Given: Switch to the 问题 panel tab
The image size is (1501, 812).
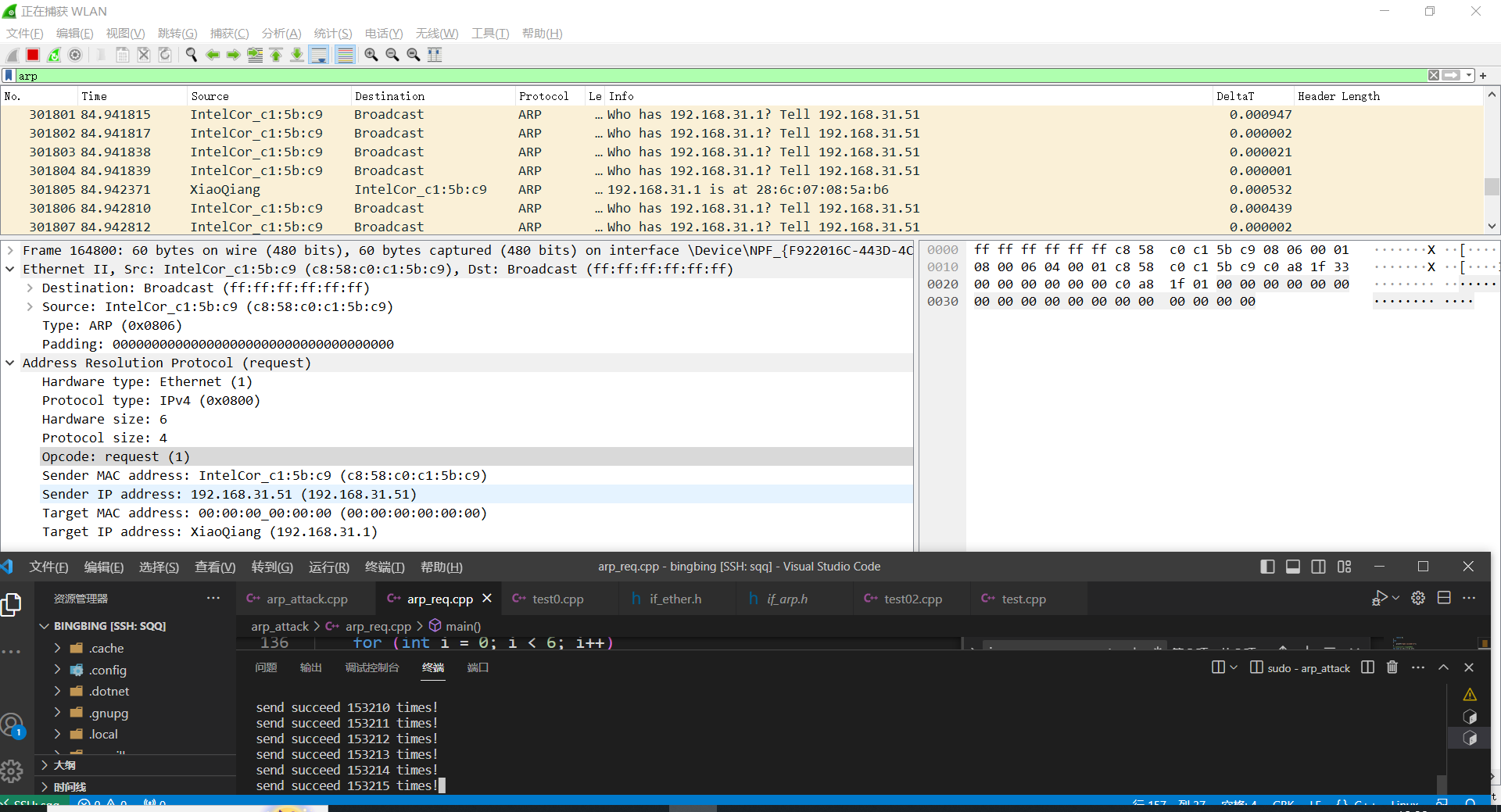Looking at the screenshot, I should click(266, 667).
